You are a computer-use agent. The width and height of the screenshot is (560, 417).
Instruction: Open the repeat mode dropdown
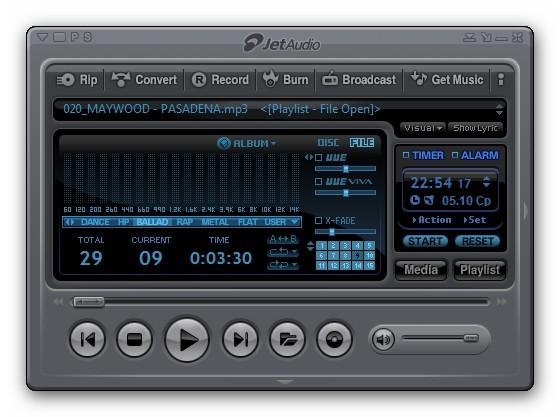click(x=283, y=252)
